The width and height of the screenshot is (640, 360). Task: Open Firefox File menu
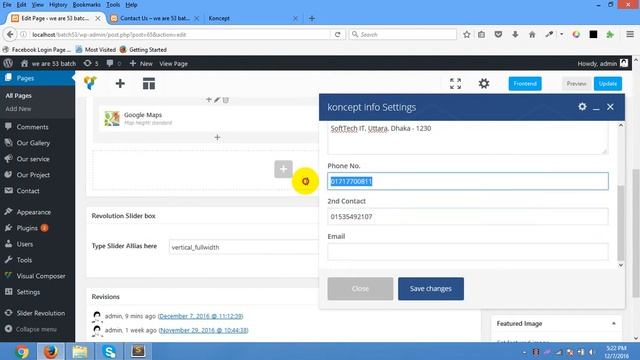(7, 4)
